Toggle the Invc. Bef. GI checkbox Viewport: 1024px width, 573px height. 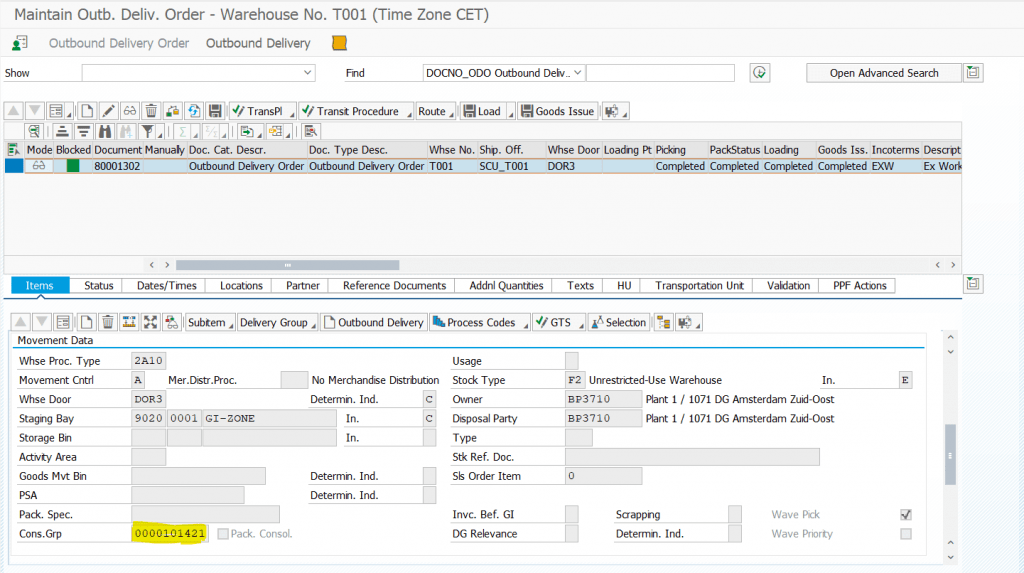pyautogui.click(x=571, y=514)
